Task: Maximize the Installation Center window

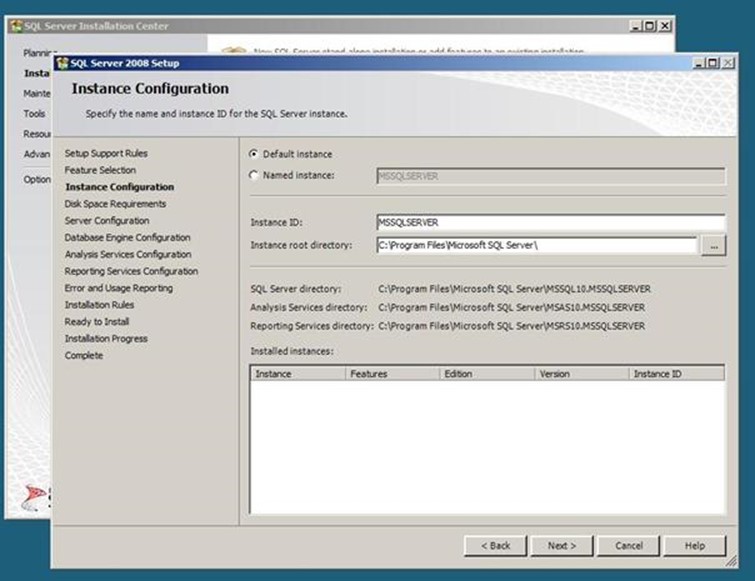Action: pos(650,26)
